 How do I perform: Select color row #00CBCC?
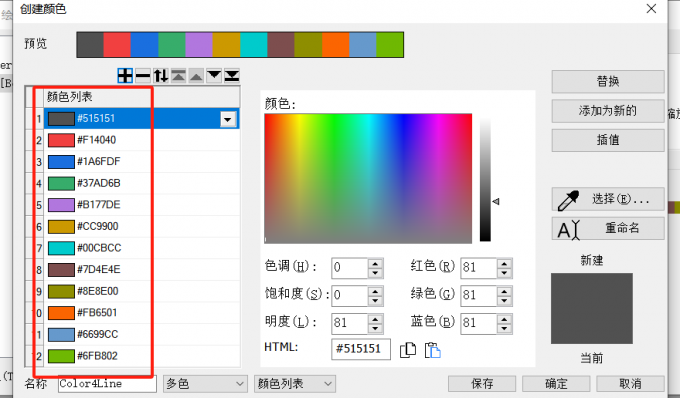tap(141, 248)
